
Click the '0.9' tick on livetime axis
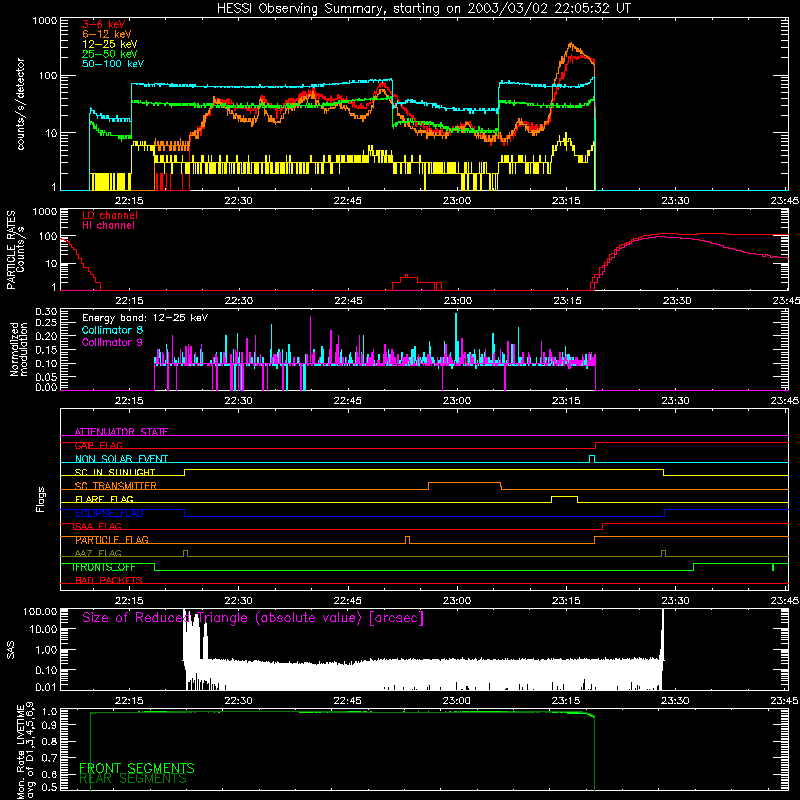pos(50,724)
